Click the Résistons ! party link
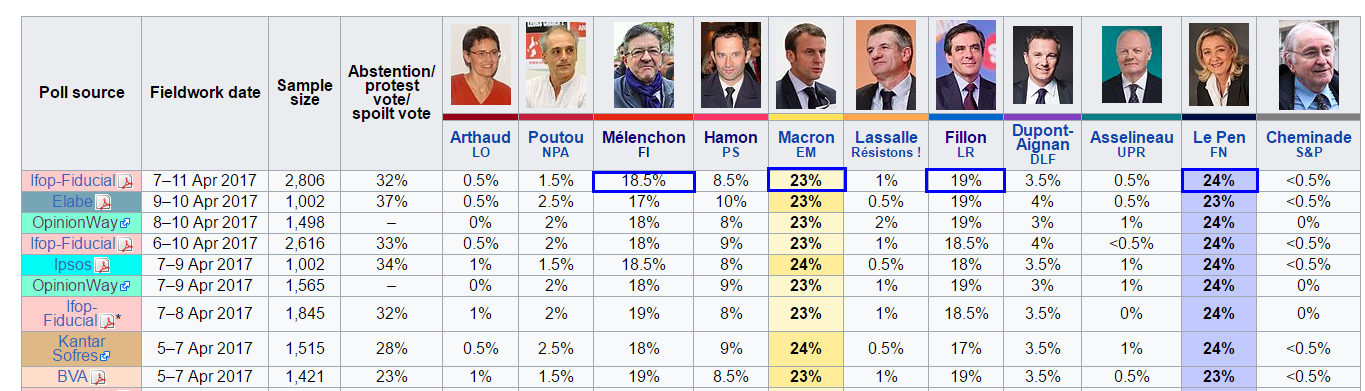The width and height of the screenshot is (1365, 391). [x=886, y=153]
